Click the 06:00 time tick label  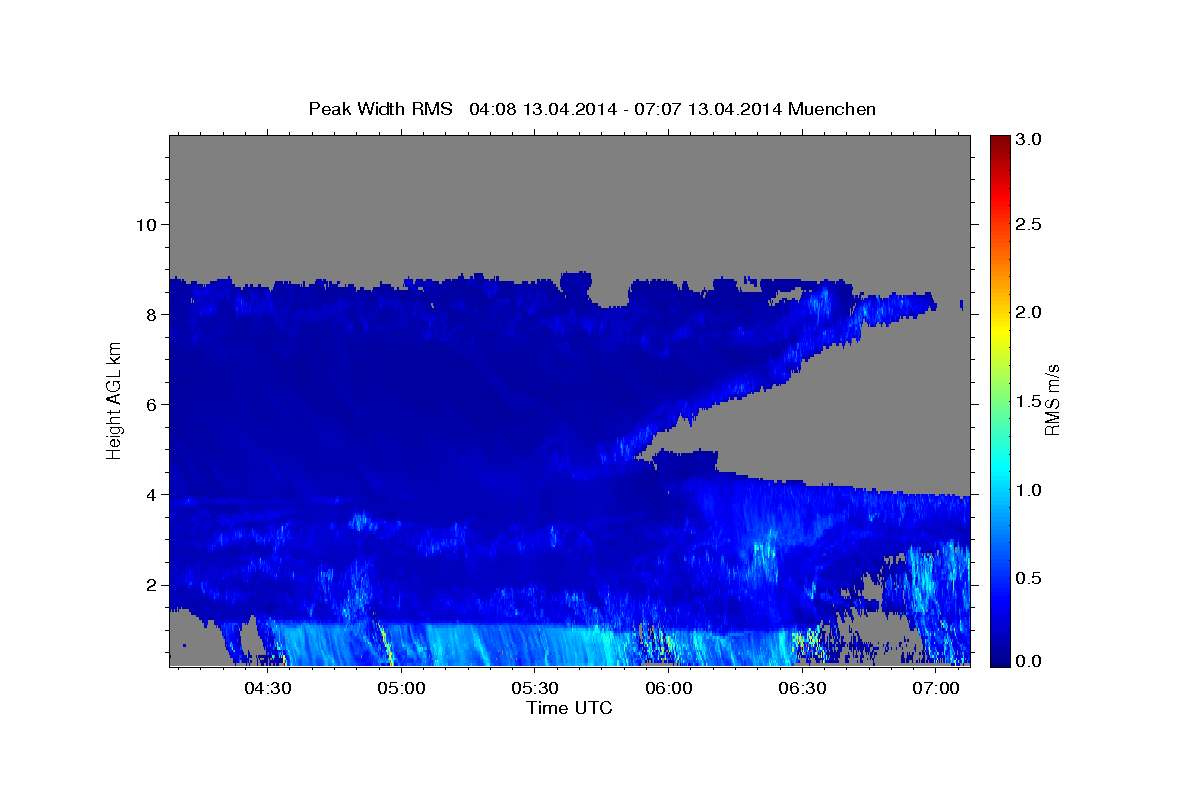click(669, 689)
